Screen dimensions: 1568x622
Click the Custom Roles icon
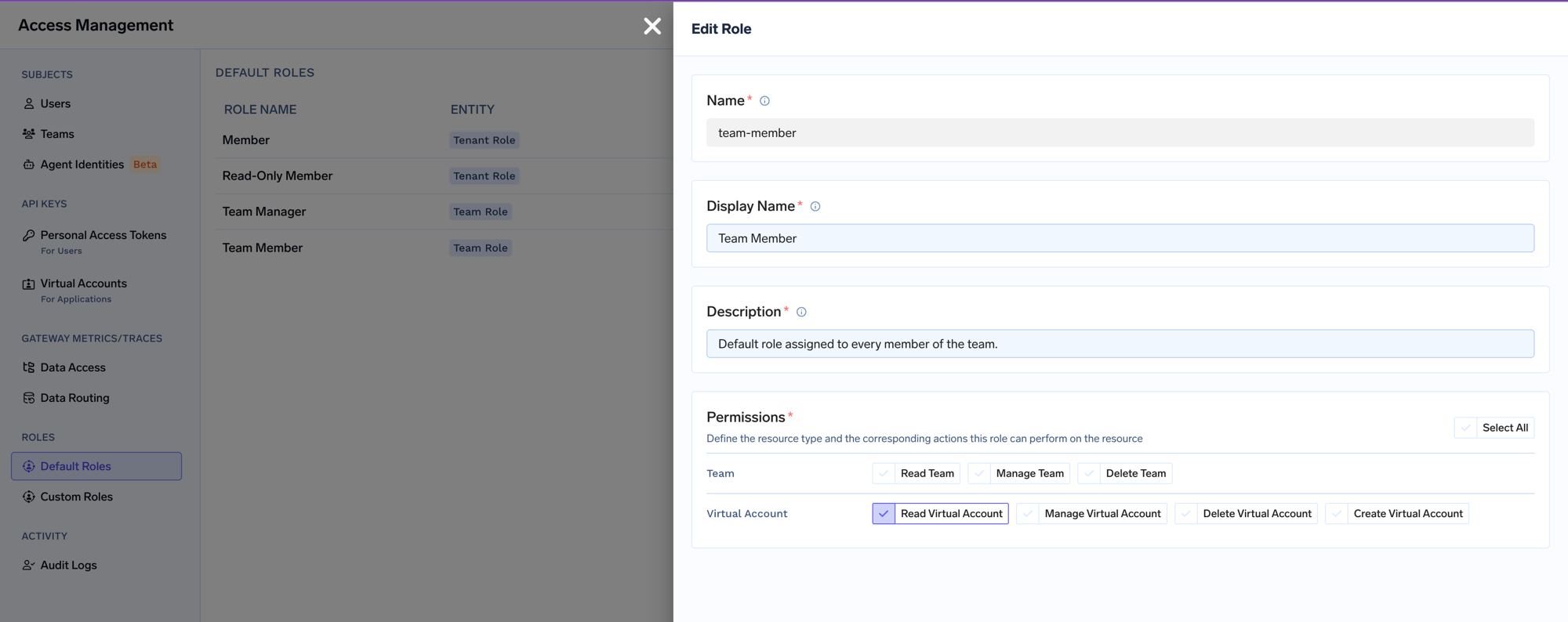pyautogui.click(x=29, y=497)
